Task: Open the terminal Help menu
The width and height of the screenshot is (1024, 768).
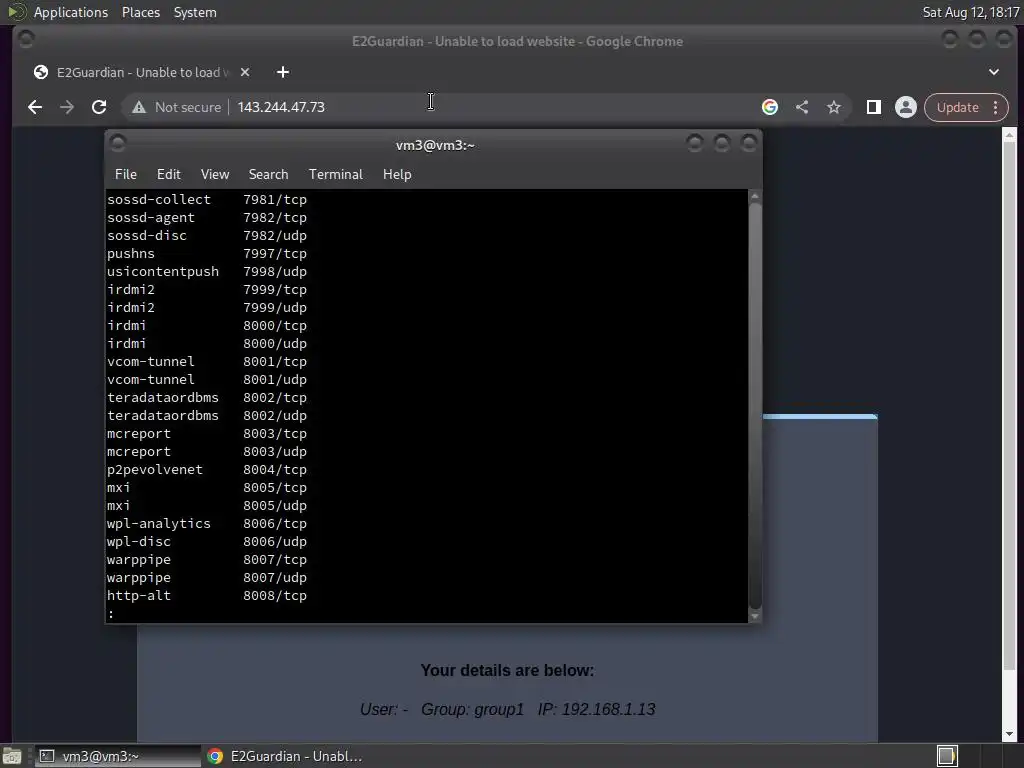Action: 397,174
